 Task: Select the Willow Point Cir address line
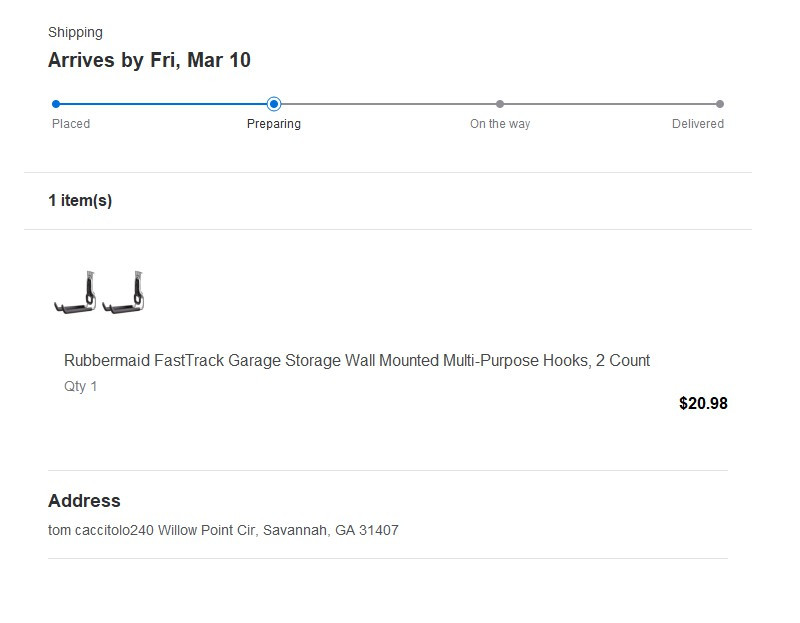tap(223, 531)
